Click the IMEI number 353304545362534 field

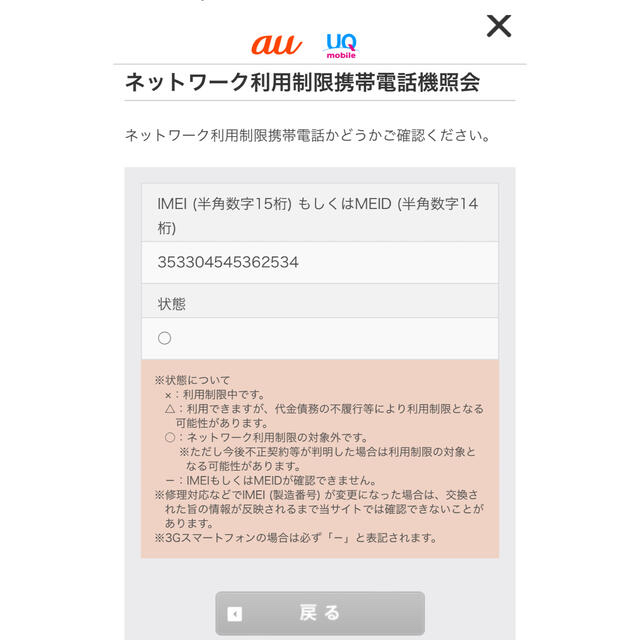coord(320,262)
